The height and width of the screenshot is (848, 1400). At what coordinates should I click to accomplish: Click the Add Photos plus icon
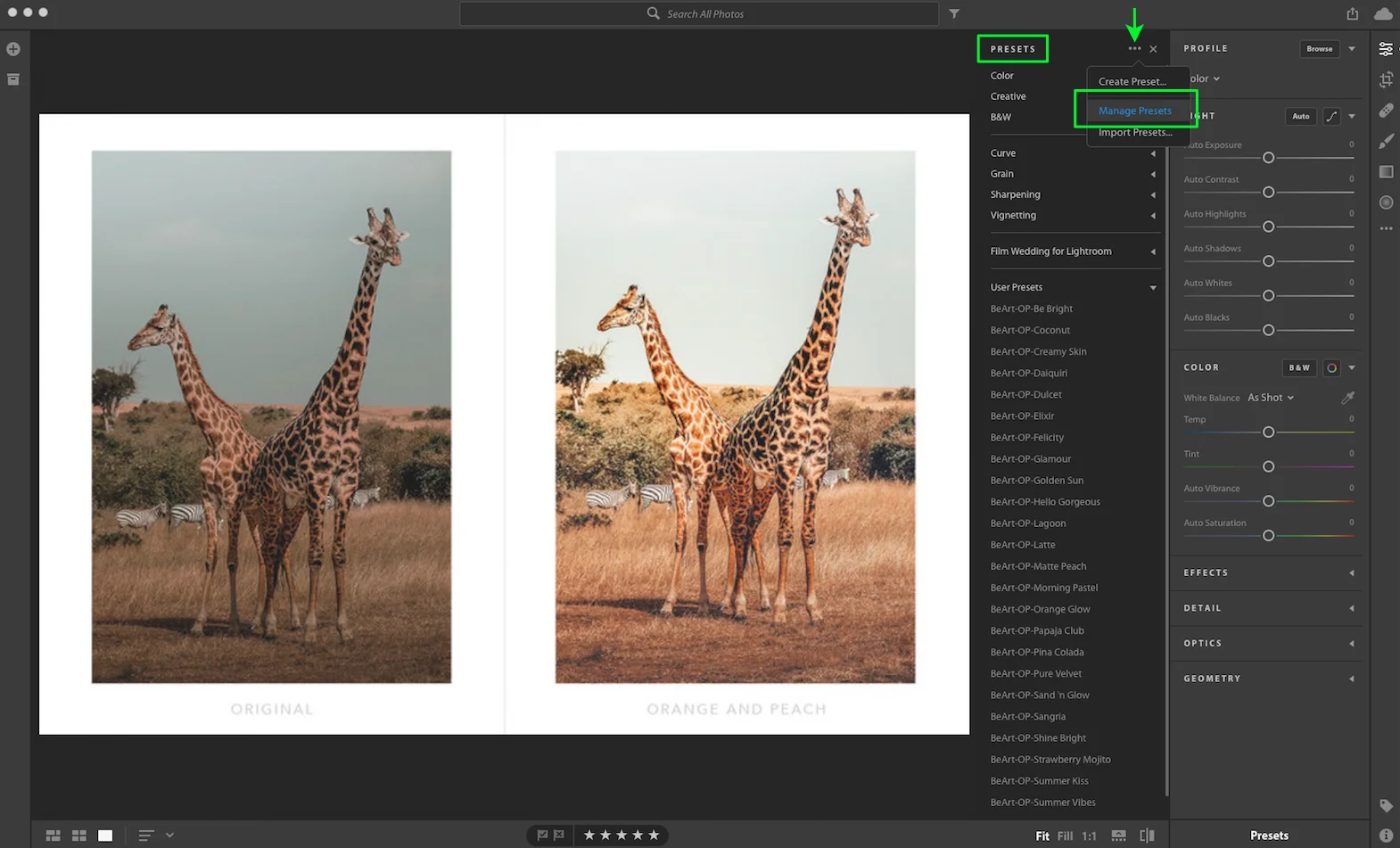(13, 49)
